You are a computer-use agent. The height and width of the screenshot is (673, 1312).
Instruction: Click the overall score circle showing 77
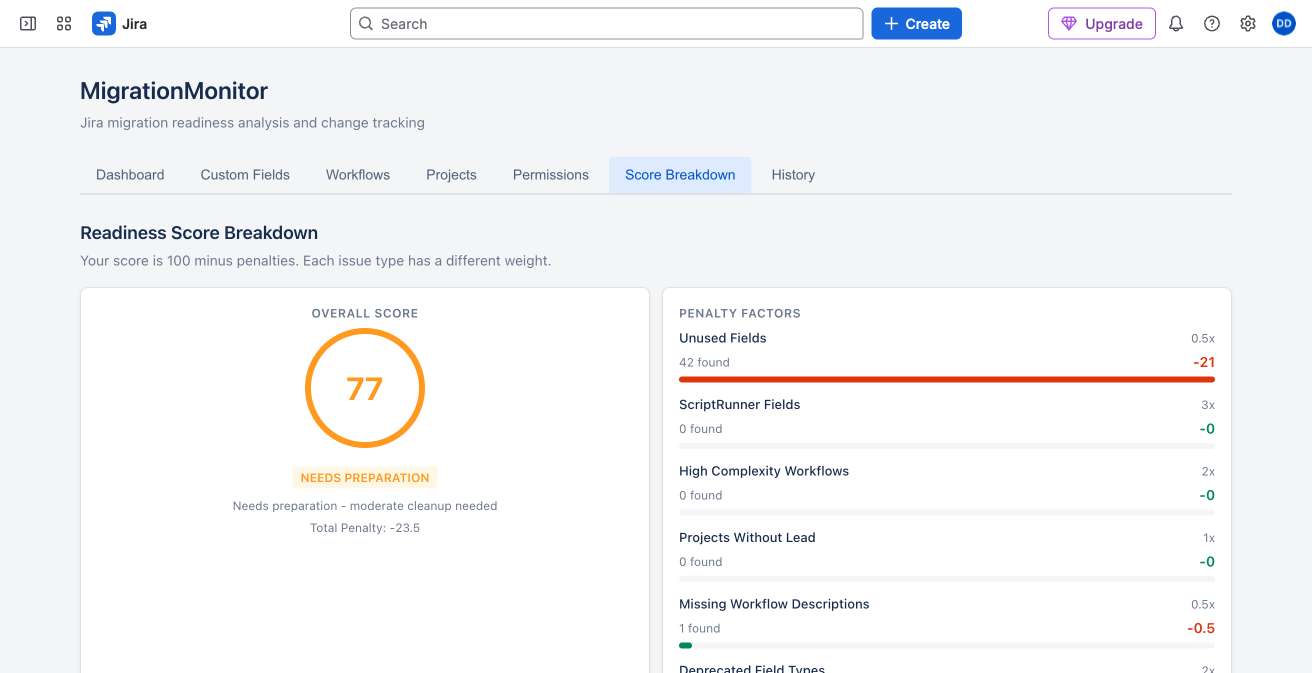pyautogui.click(x=365, y=388)
